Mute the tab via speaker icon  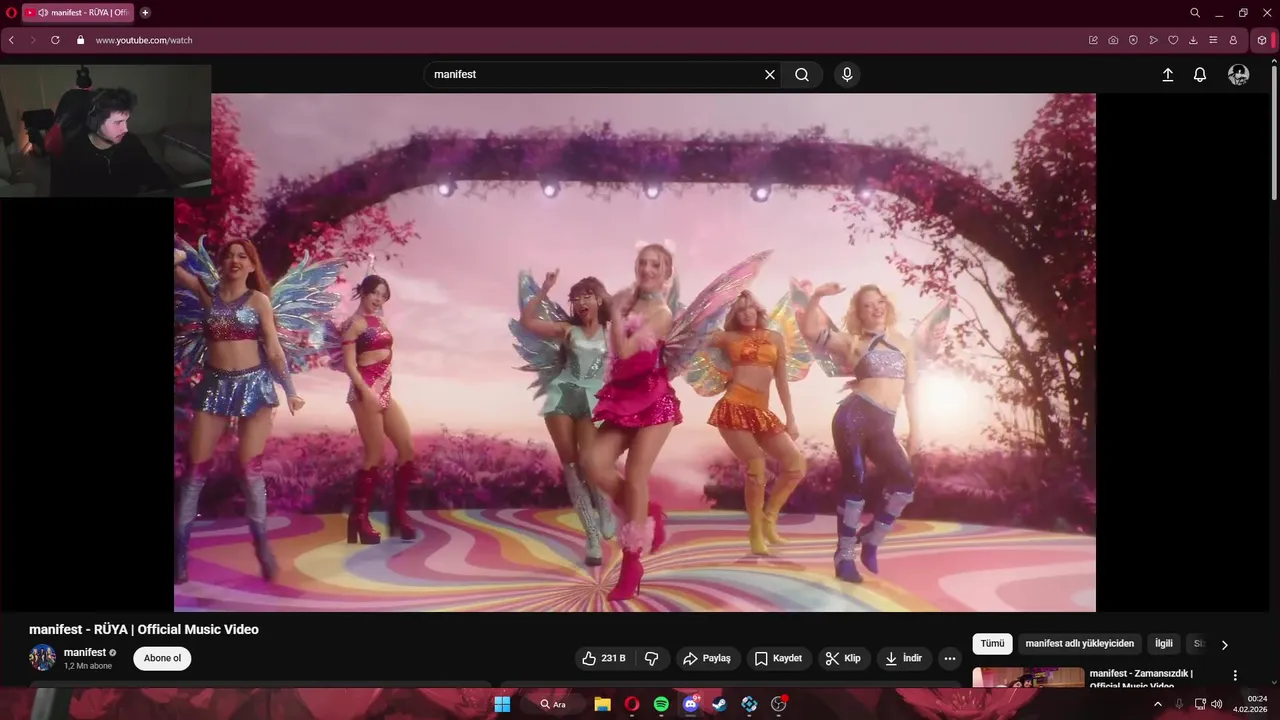pos(43,13)
